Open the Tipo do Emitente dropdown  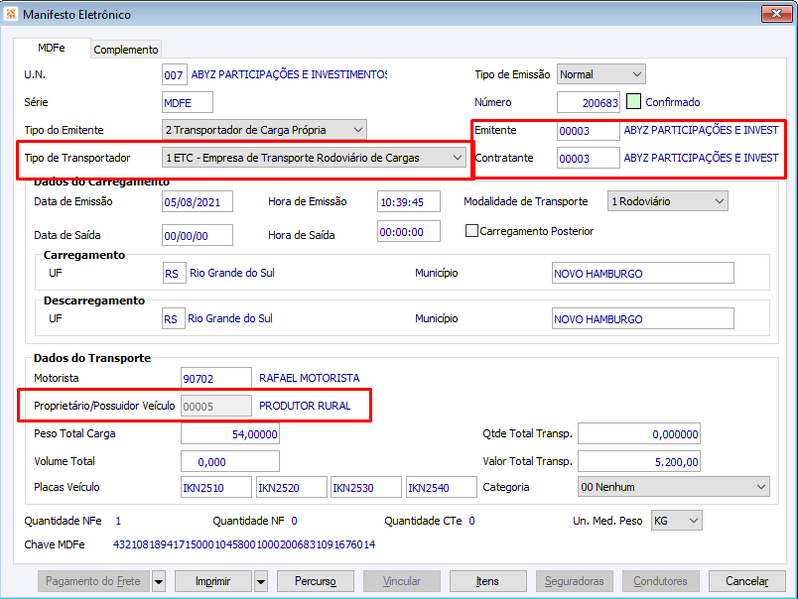pyautogui.click(x=264, y=130)
